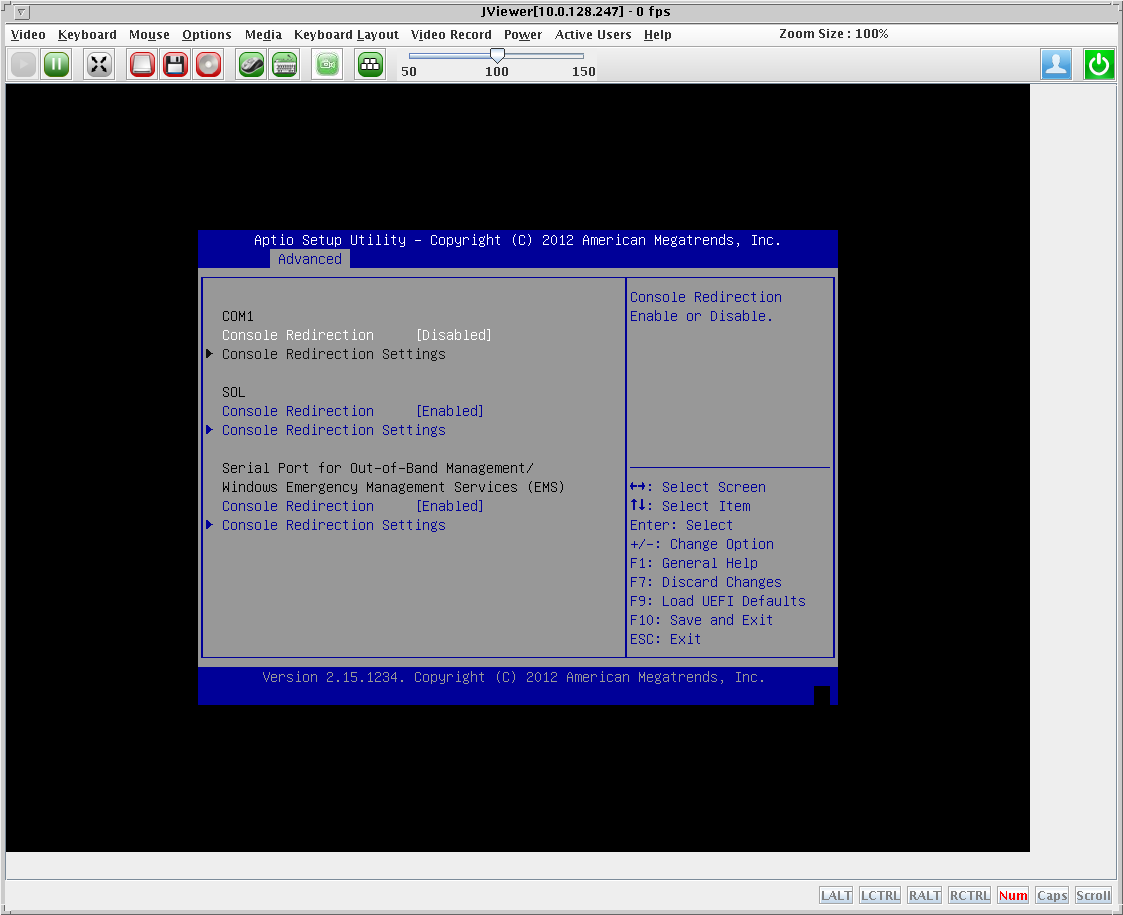Click the CD/DVD media redirection icon
This screenshot has width=1123, height=915.
coord(208,65)
